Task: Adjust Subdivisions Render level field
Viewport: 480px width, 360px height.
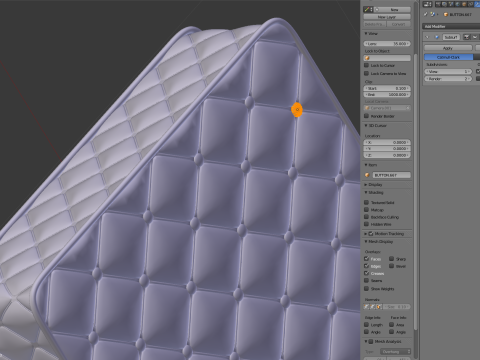Action: tap(448, 79)
